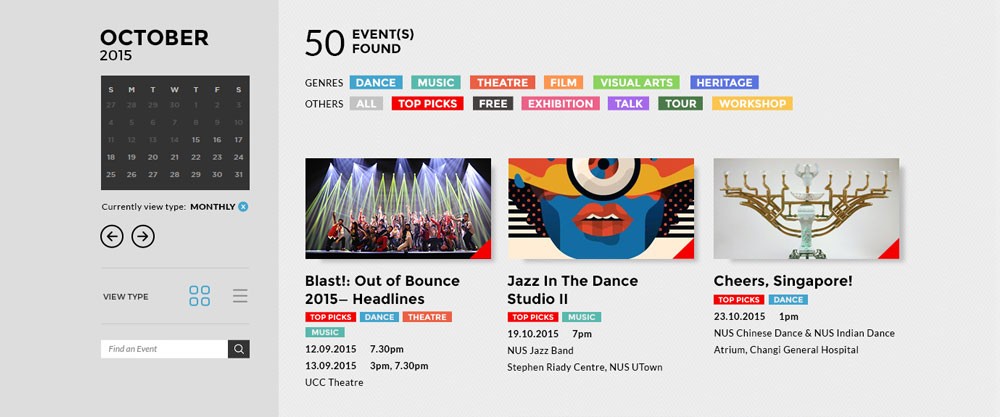1000x417 pixels.
Task: Select the FILM genre tag
Action: click(563, 82)
